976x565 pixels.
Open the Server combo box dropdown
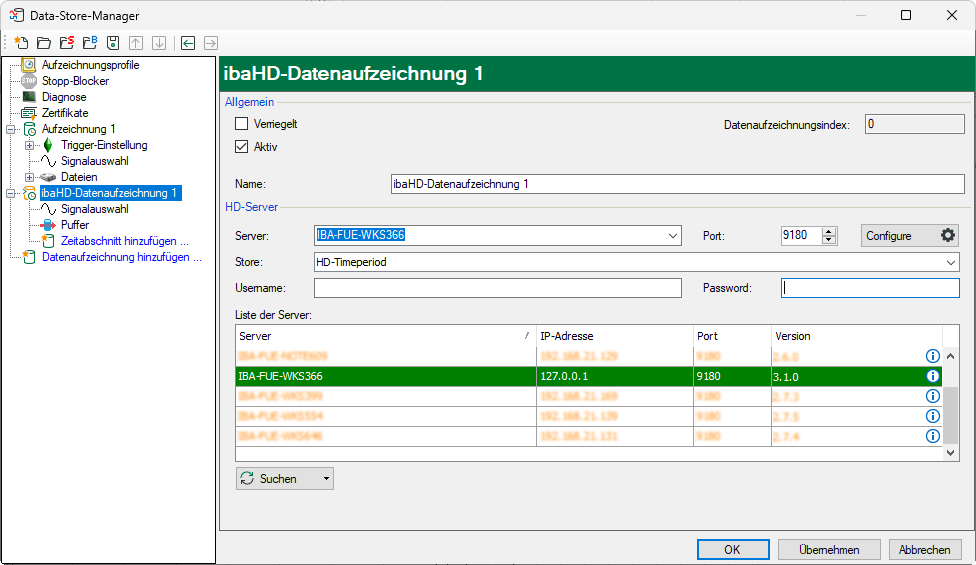tap(673, 236)
